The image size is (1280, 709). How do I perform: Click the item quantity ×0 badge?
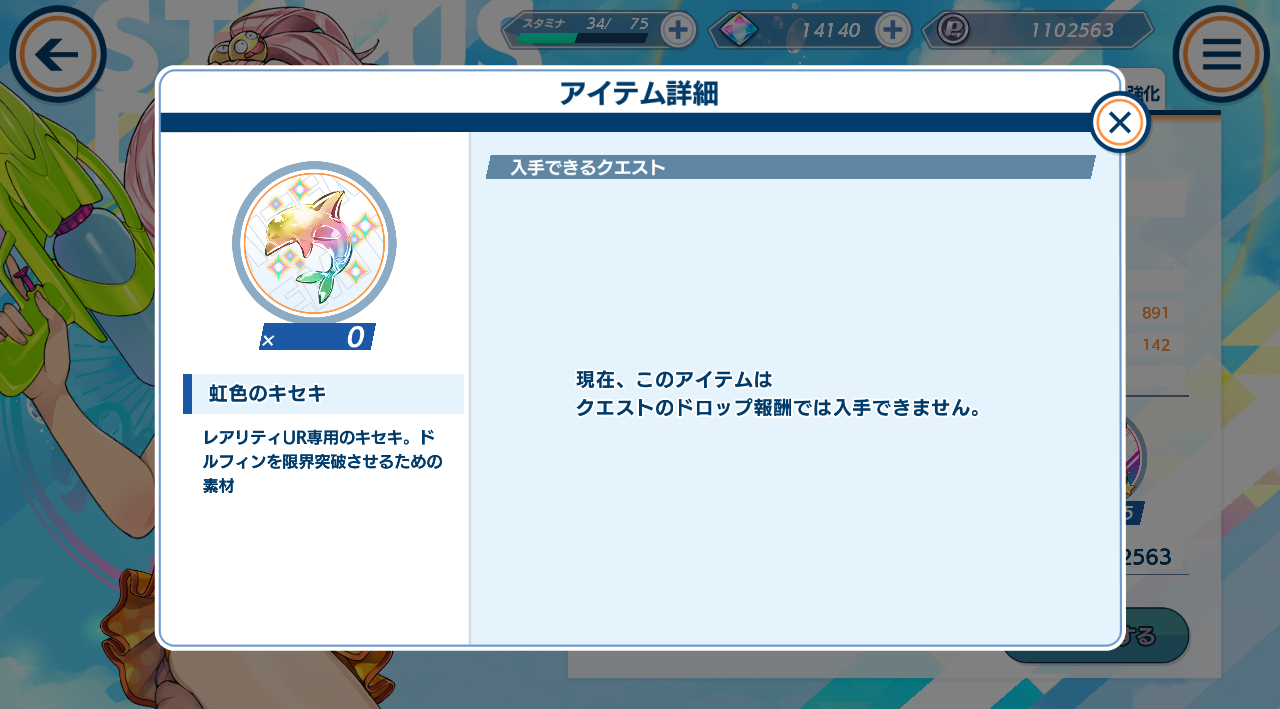[x=317, y=337]
